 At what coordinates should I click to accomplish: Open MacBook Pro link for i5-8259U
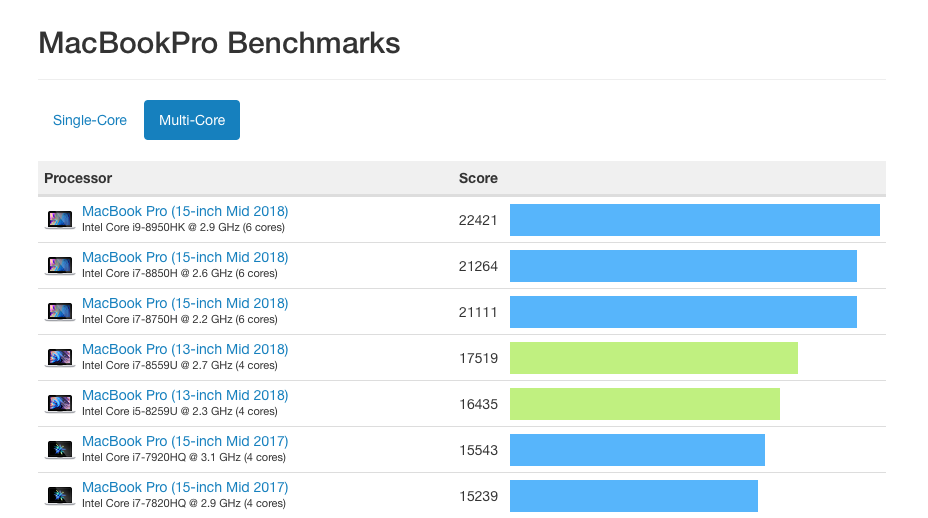point(185,395)
